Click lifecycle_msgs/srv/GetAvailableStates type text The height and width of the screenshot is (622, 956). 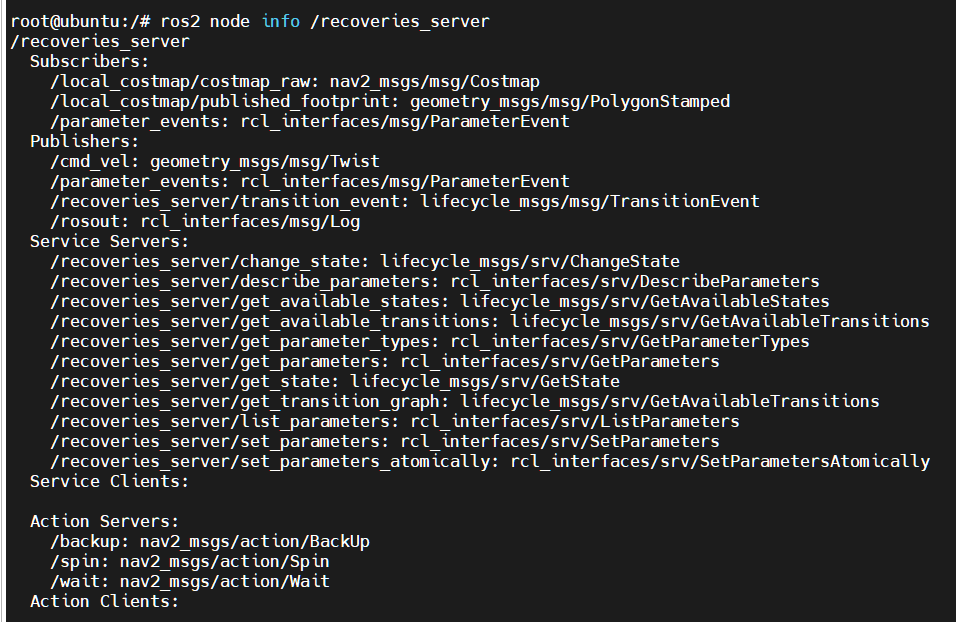[644, 301]
